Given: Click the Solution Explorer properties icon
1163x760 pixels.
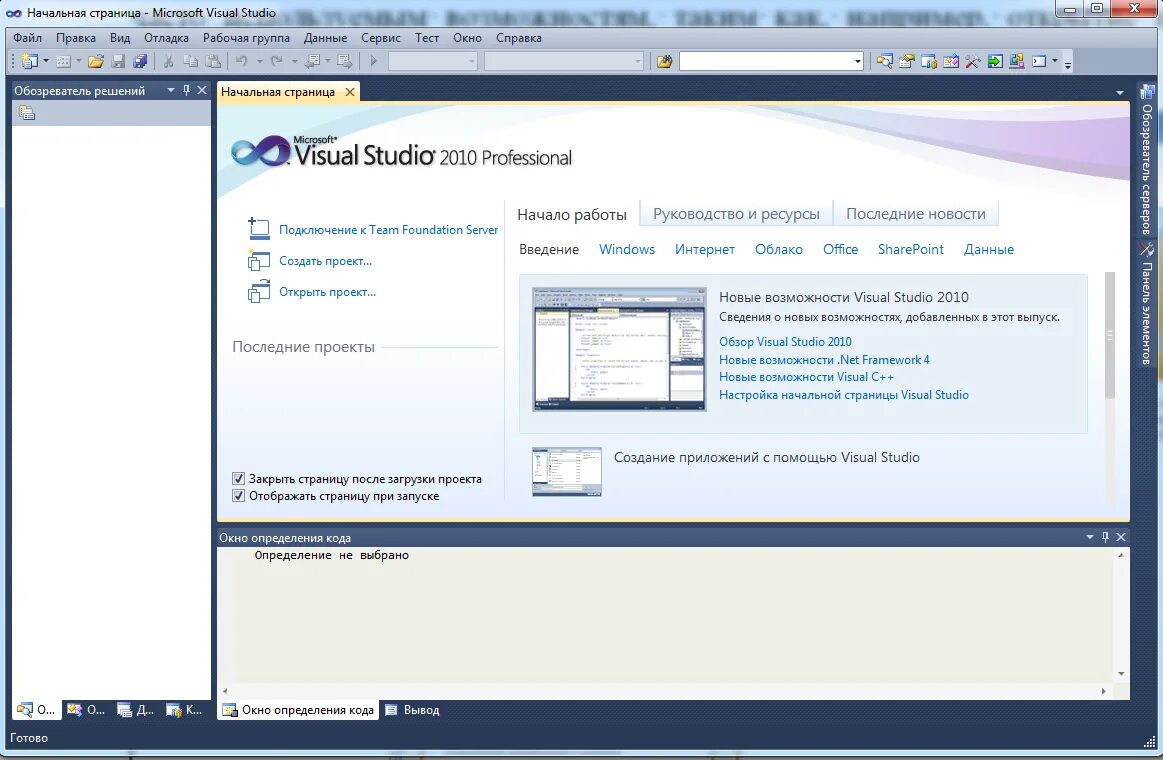Looking at the screenshot, I should 27,113.
